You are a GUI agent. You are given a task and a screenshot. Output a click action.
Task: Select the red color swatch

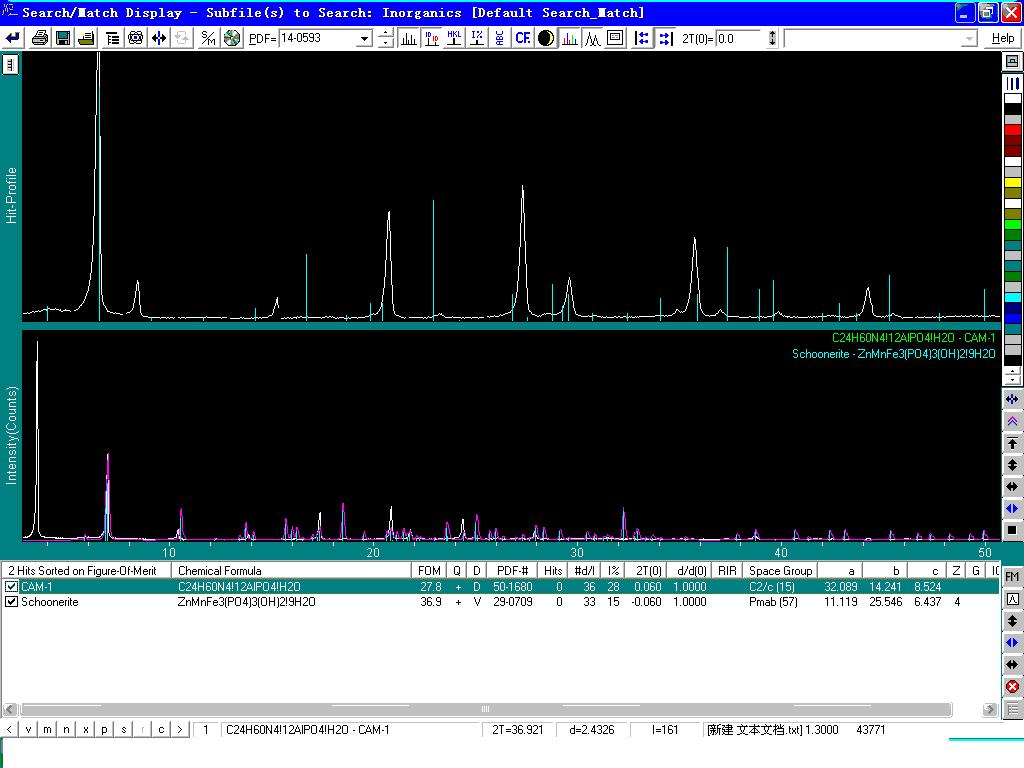tap(1012, 130)
